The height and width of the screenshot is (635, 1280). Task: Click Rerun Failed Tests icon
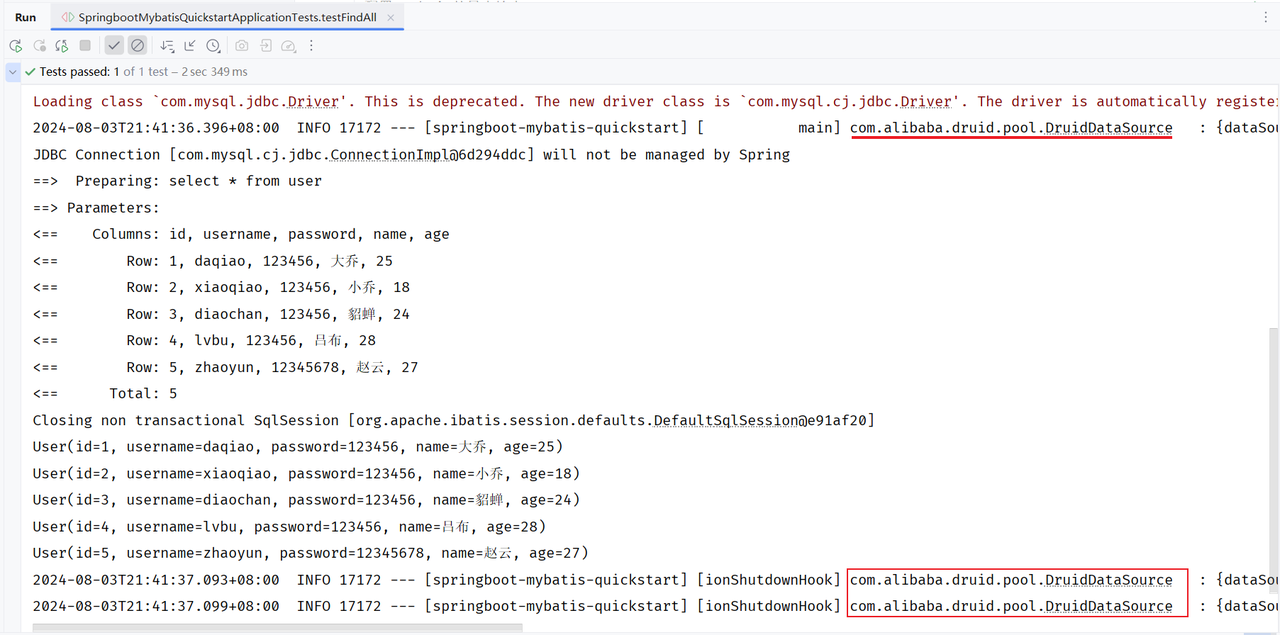click(39, 46)
